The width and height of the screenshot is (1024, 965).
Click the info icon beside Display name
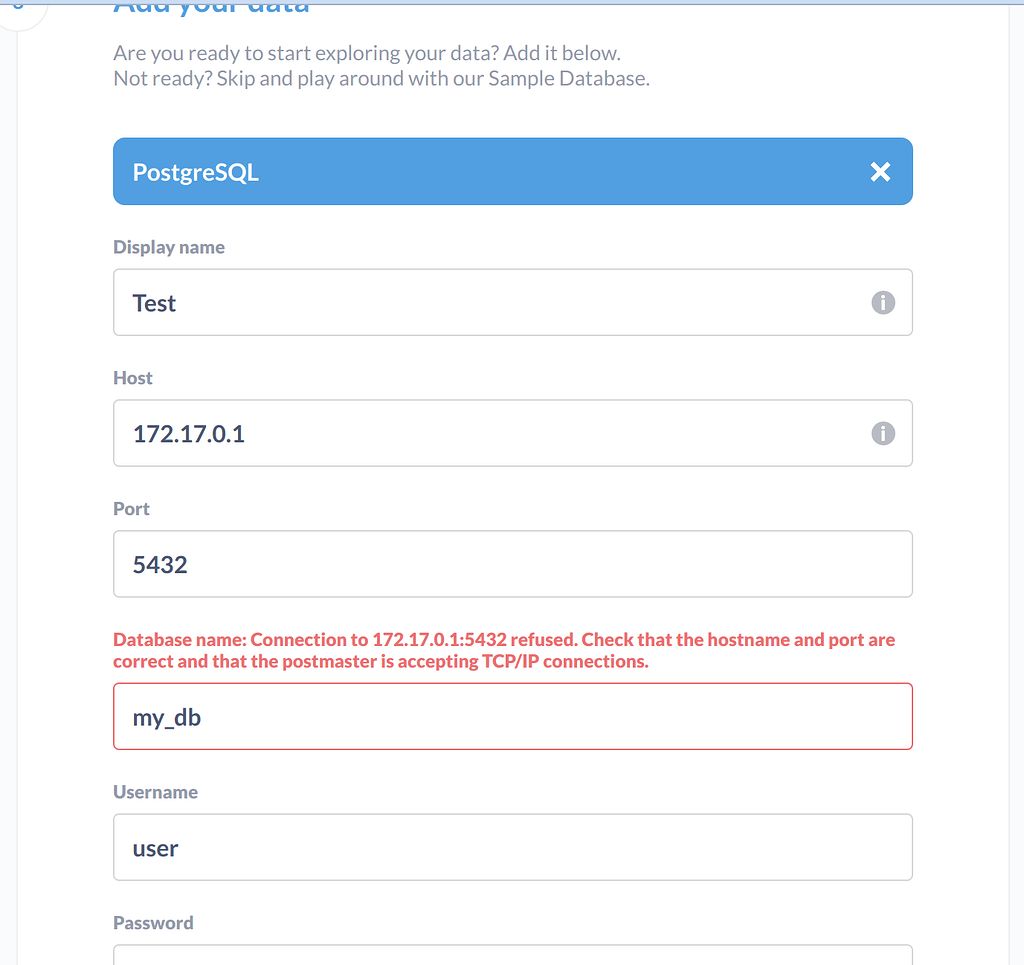point(883,302)
